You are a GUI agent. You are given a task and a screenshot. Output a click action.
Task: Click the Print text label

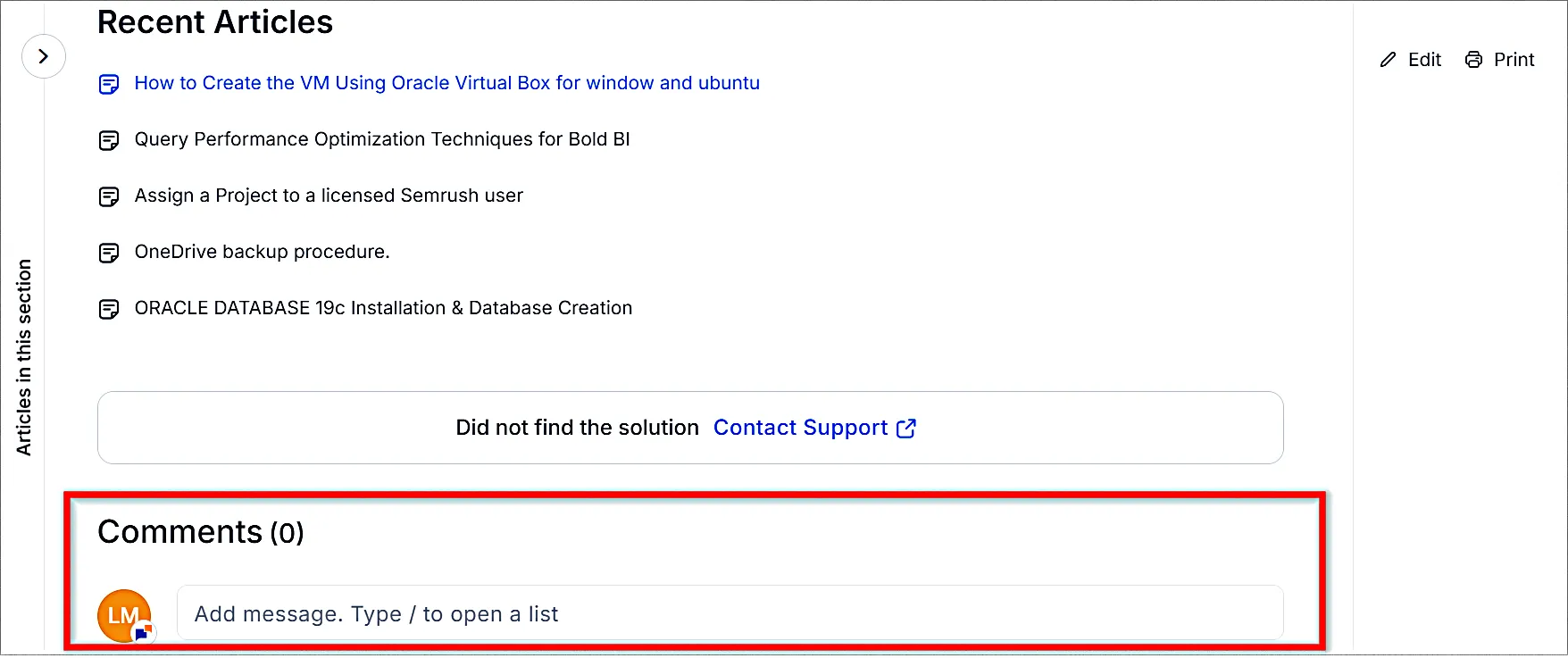click(x=1514, y=60)
